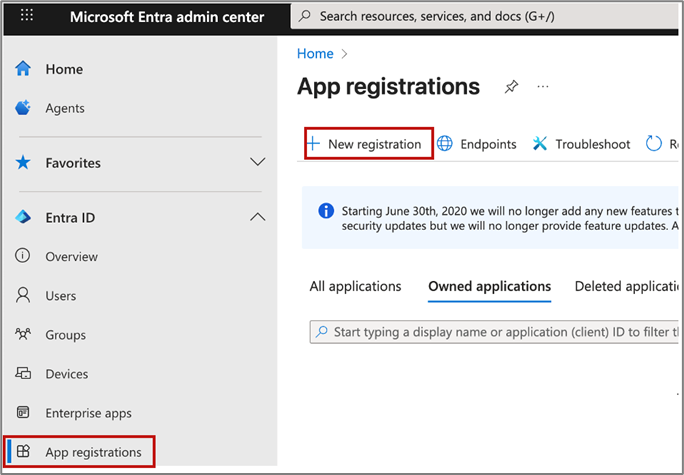Open the app launcher waffle icon

click(27, 17)
